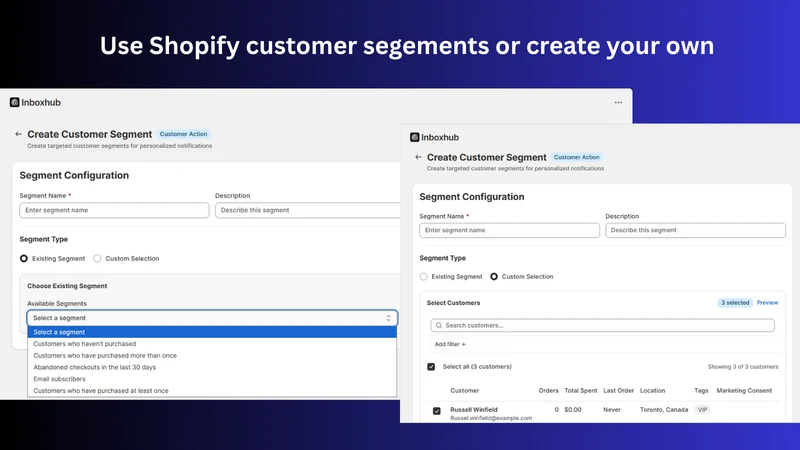Uncheck the Russell Winfield customer checkbox

tap(437, 411)
